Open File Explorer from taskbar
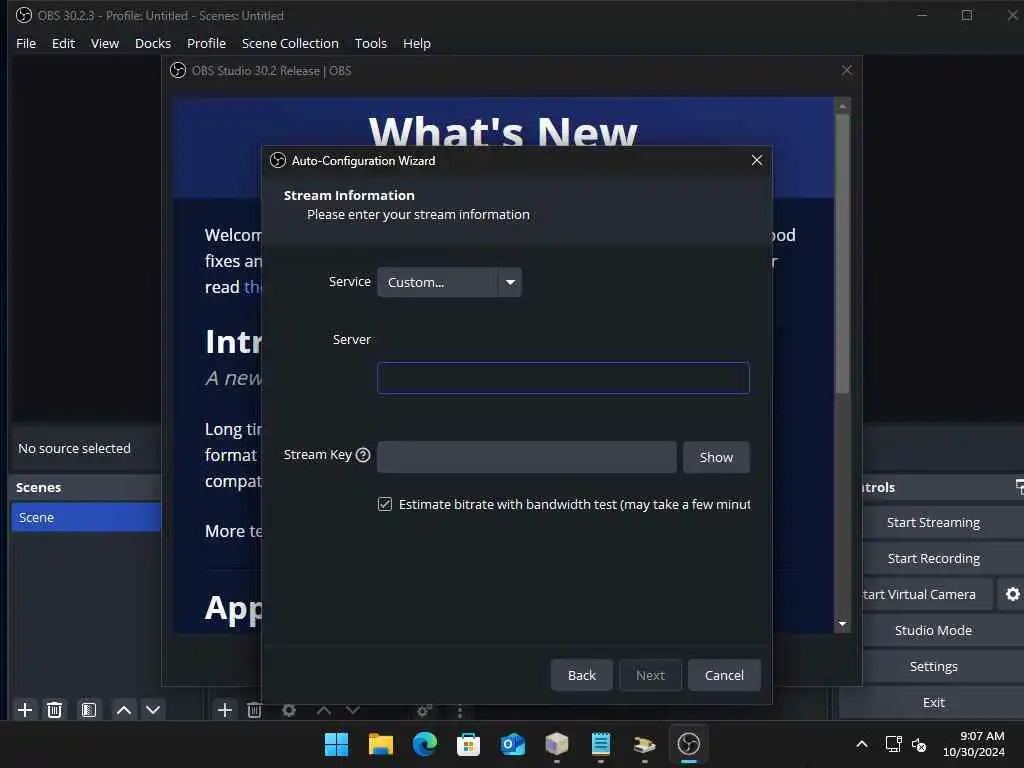 point(381,744)
